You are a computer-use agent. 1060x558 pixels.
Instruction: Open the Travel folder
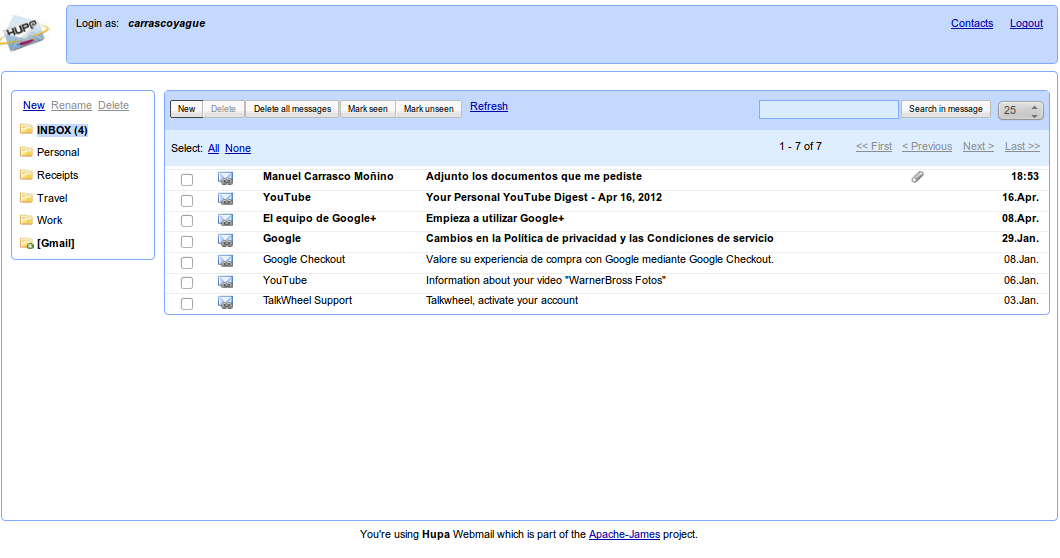(52, 198)
